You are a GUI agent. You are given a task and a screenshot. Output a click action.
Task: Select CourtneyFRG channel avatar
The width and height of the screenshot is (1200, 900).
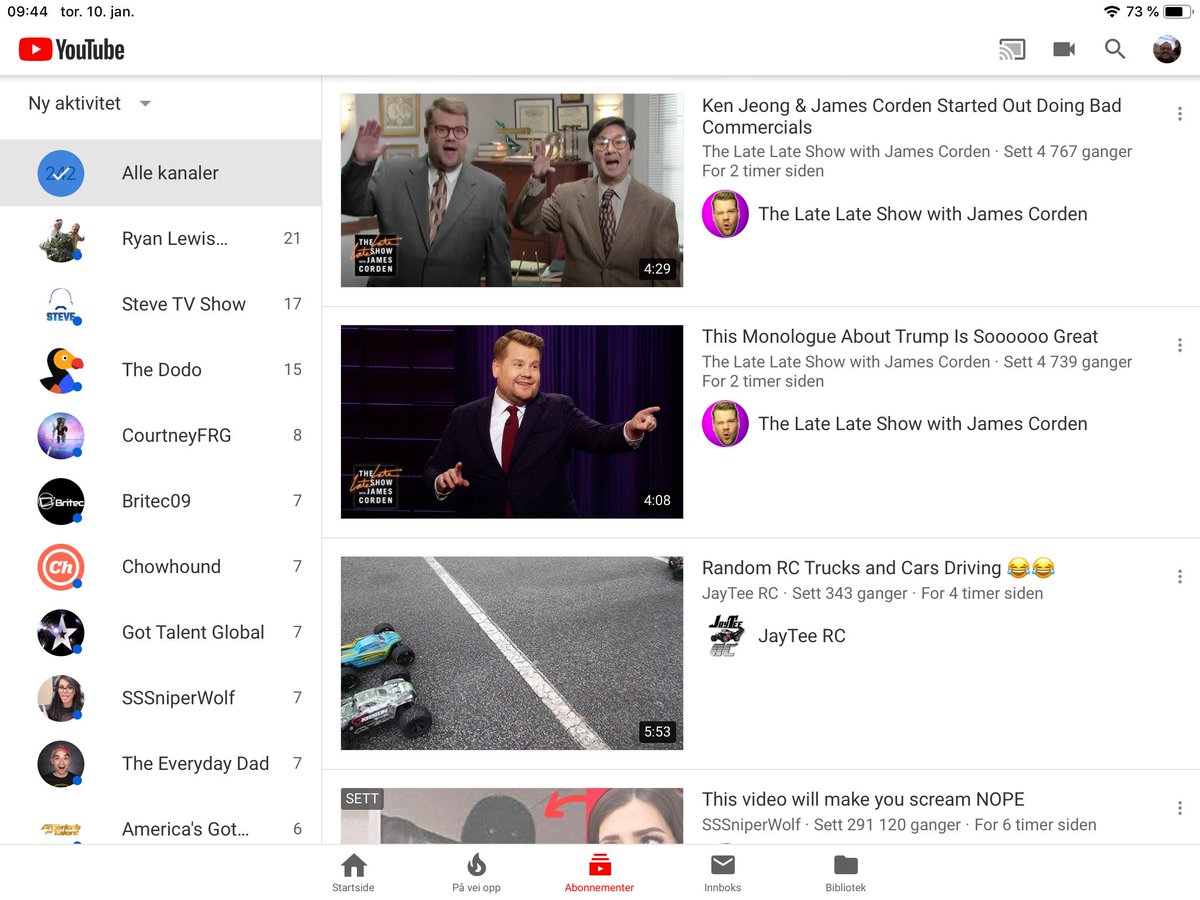(61, 435)
